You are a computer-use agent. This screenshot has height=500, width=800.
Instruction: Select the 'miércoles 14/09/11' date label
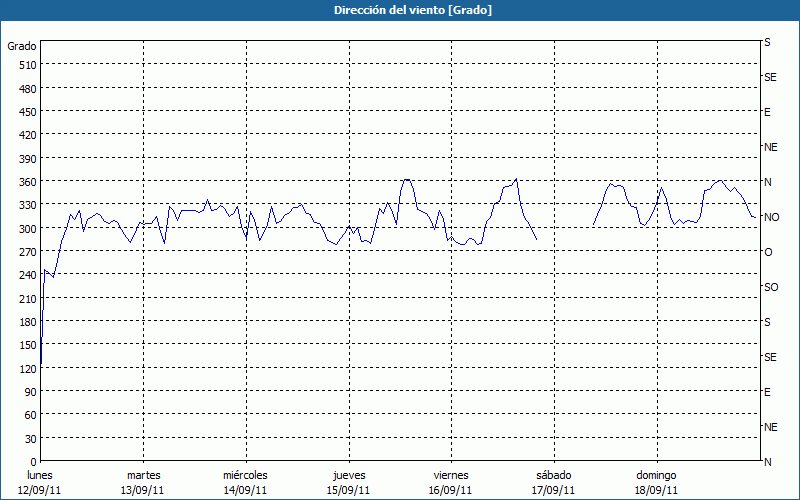[x=245, y=482]
